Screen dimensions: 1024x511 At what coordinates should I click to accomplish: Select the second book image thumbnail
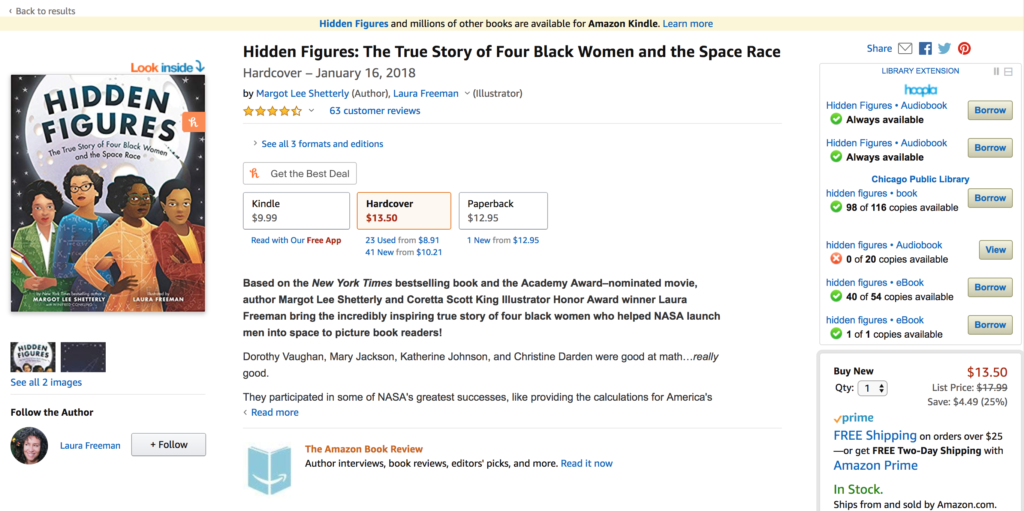click(x=83, y=357)
